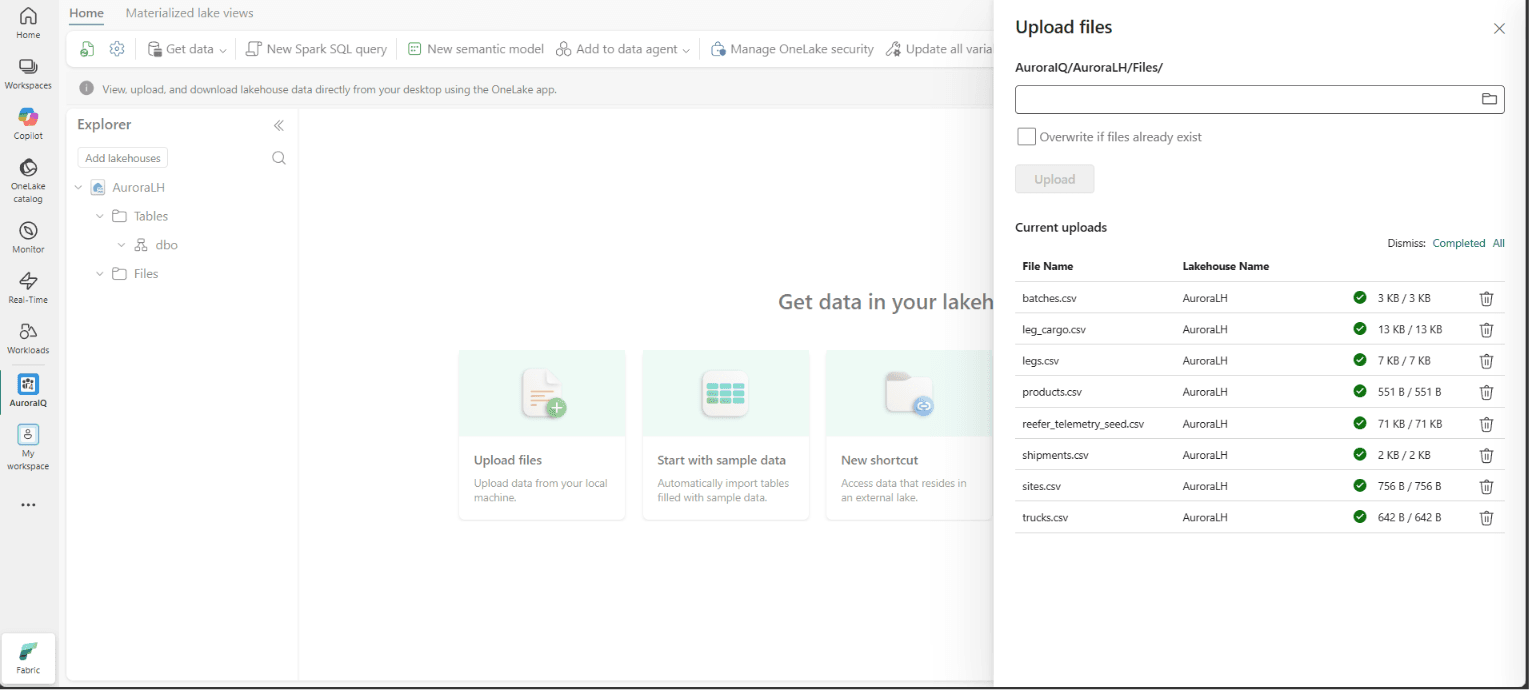Click the File Name column header
Image resolution: width=1529 pixels, height=690 pixels.
pos(1047,266)
